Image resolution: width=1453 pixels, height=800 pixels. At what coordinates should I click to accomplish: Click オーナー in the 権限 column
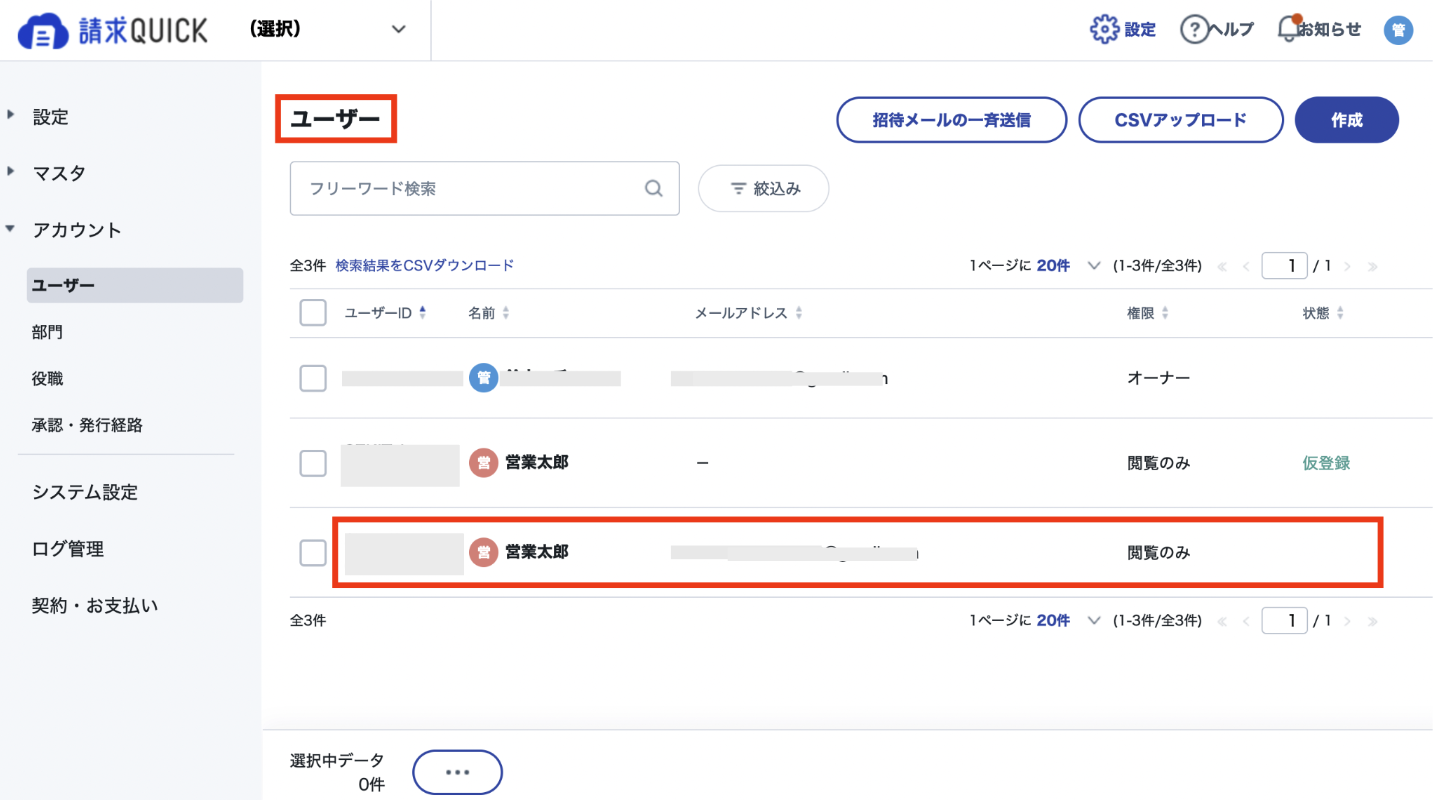1159,378
